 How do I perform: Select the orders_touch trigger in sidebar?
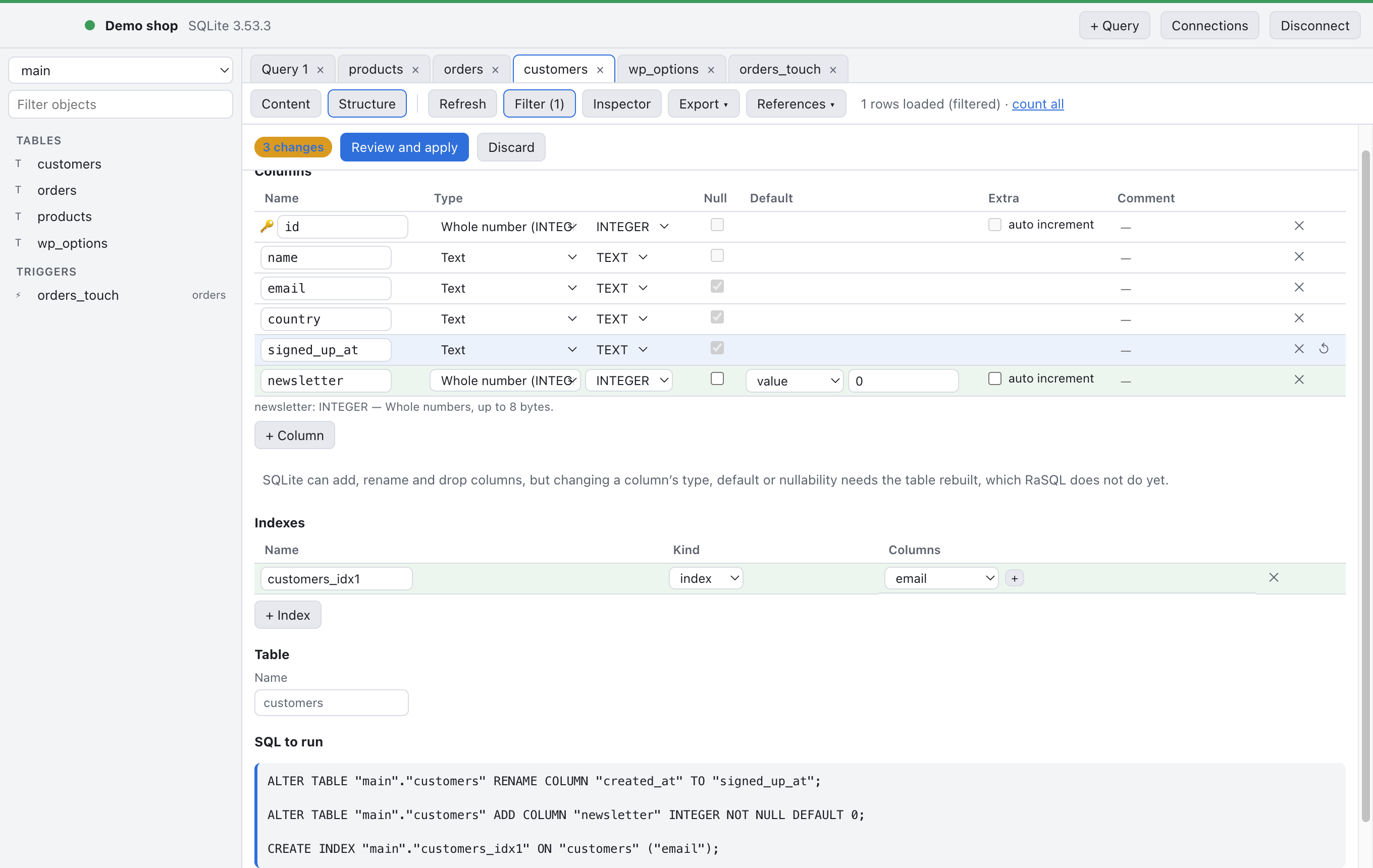tap(120, 295)
